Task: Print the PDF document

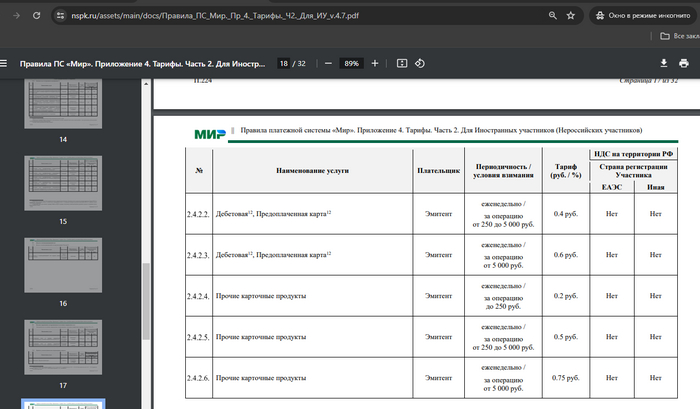Action: click(x=685, y=63)
